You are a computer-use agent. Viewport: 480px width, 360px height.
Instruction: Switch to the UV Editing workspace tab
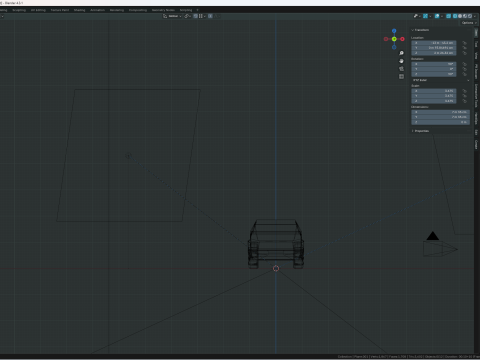(38, 10)
